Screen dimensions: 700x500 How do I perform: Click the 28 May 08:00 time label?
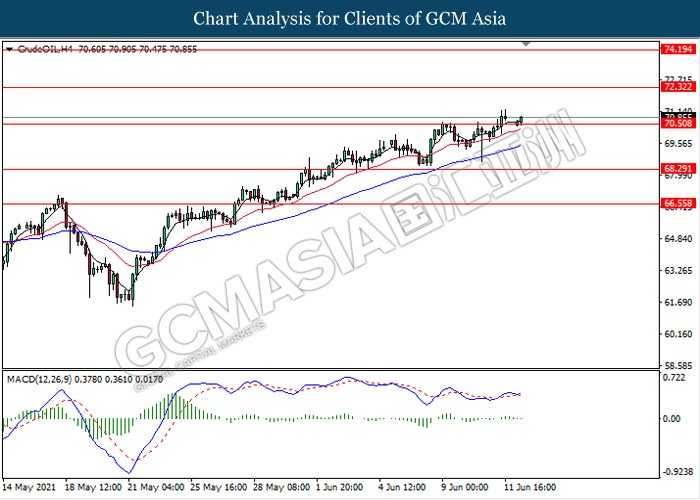point(282,487)
